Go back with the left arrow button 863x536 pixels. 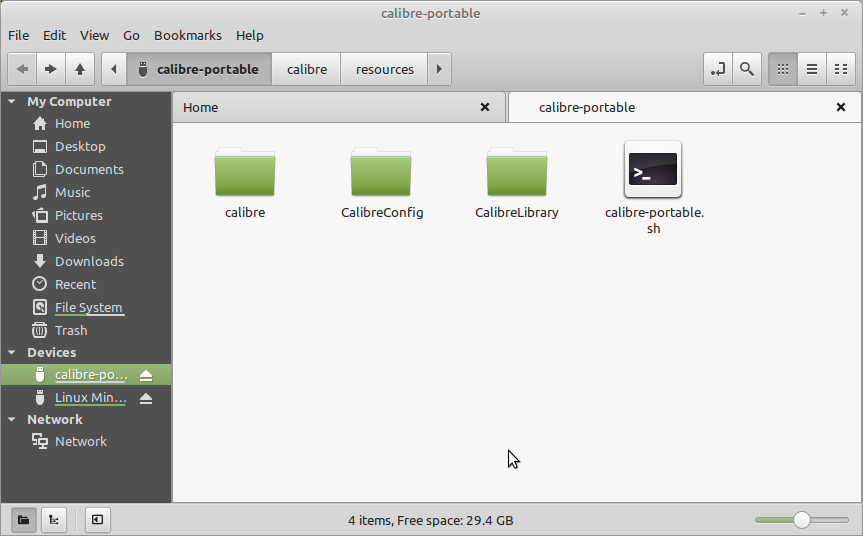point(22,69)
